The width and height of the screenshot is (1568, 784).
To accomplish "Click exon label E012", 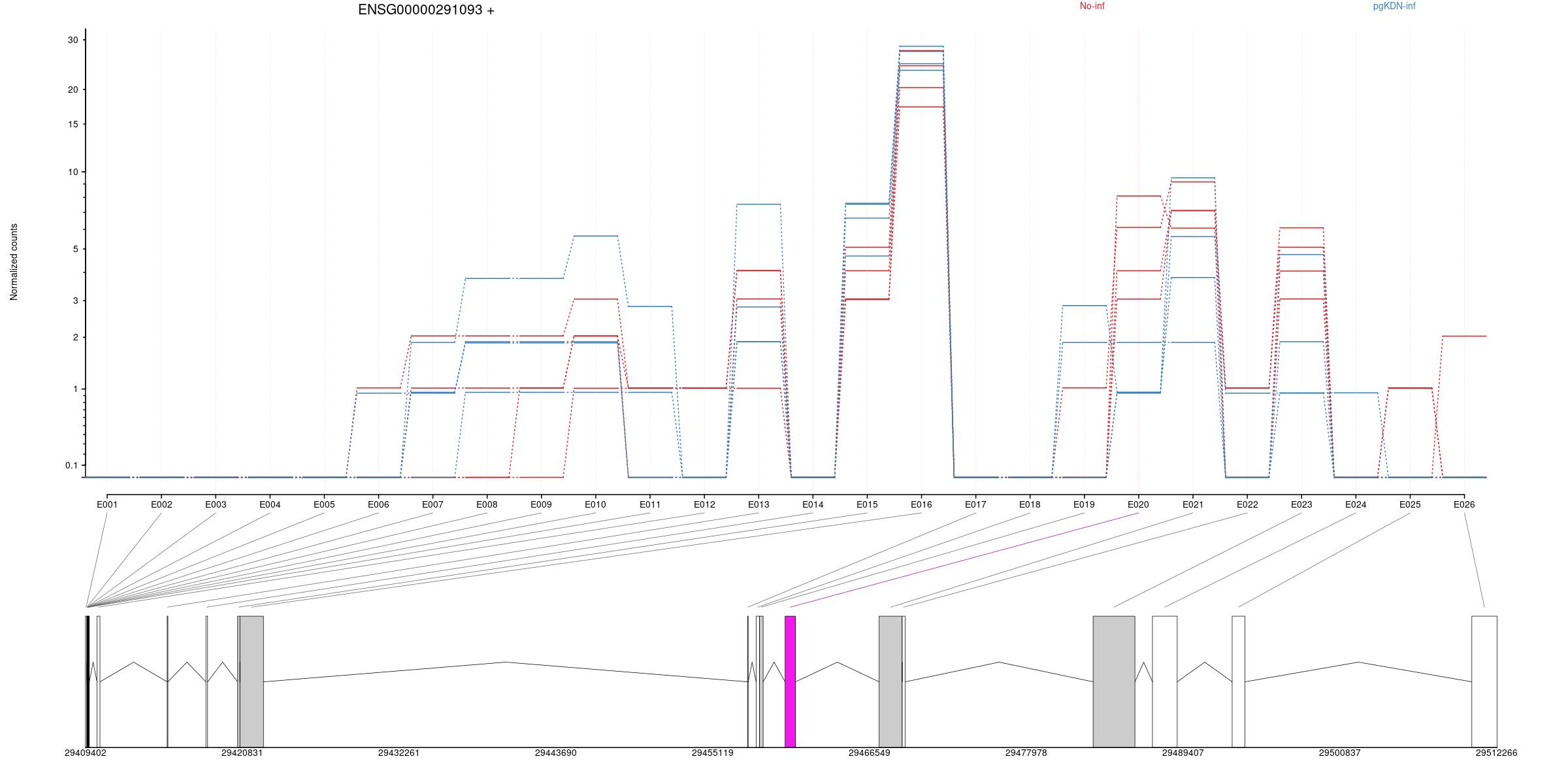I will pos(704,504).
